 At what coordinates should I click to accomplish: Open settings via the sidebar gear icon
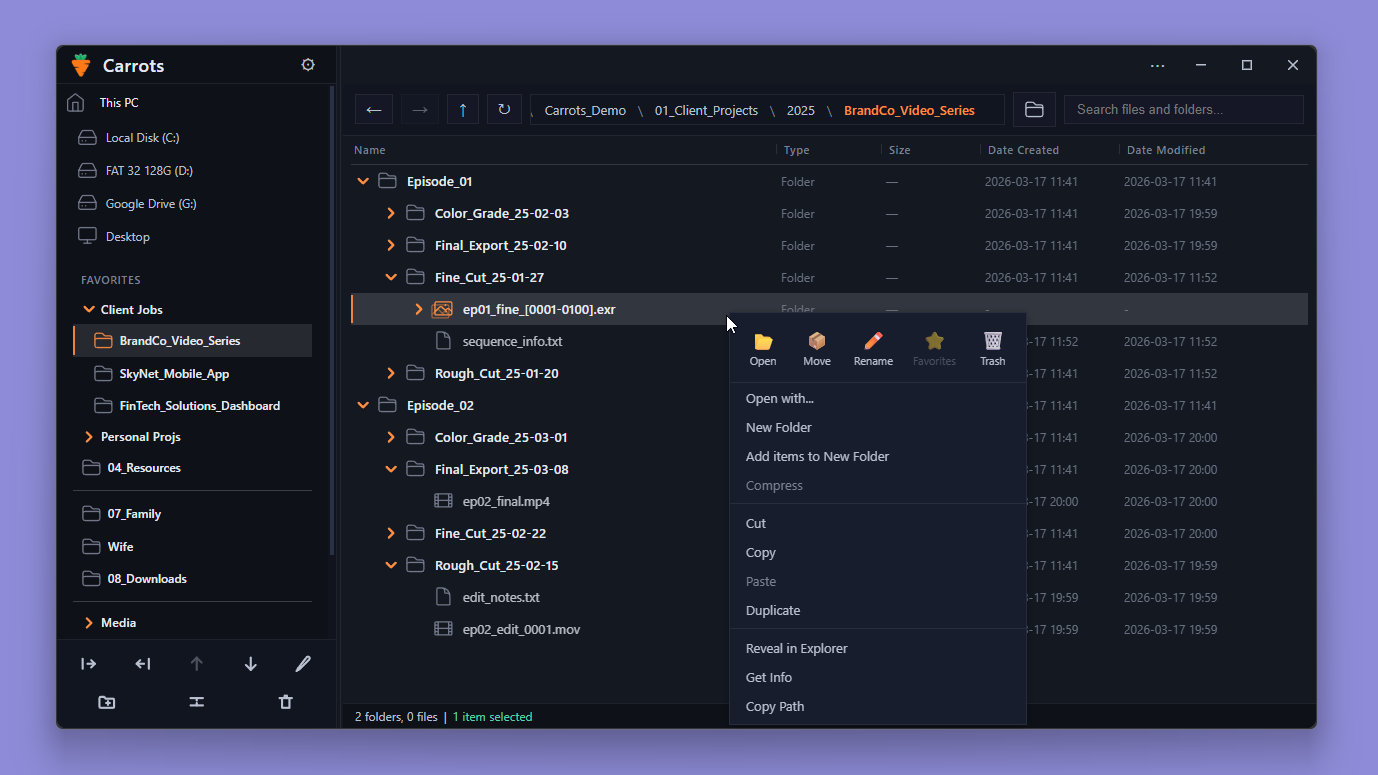coord(308,65)
